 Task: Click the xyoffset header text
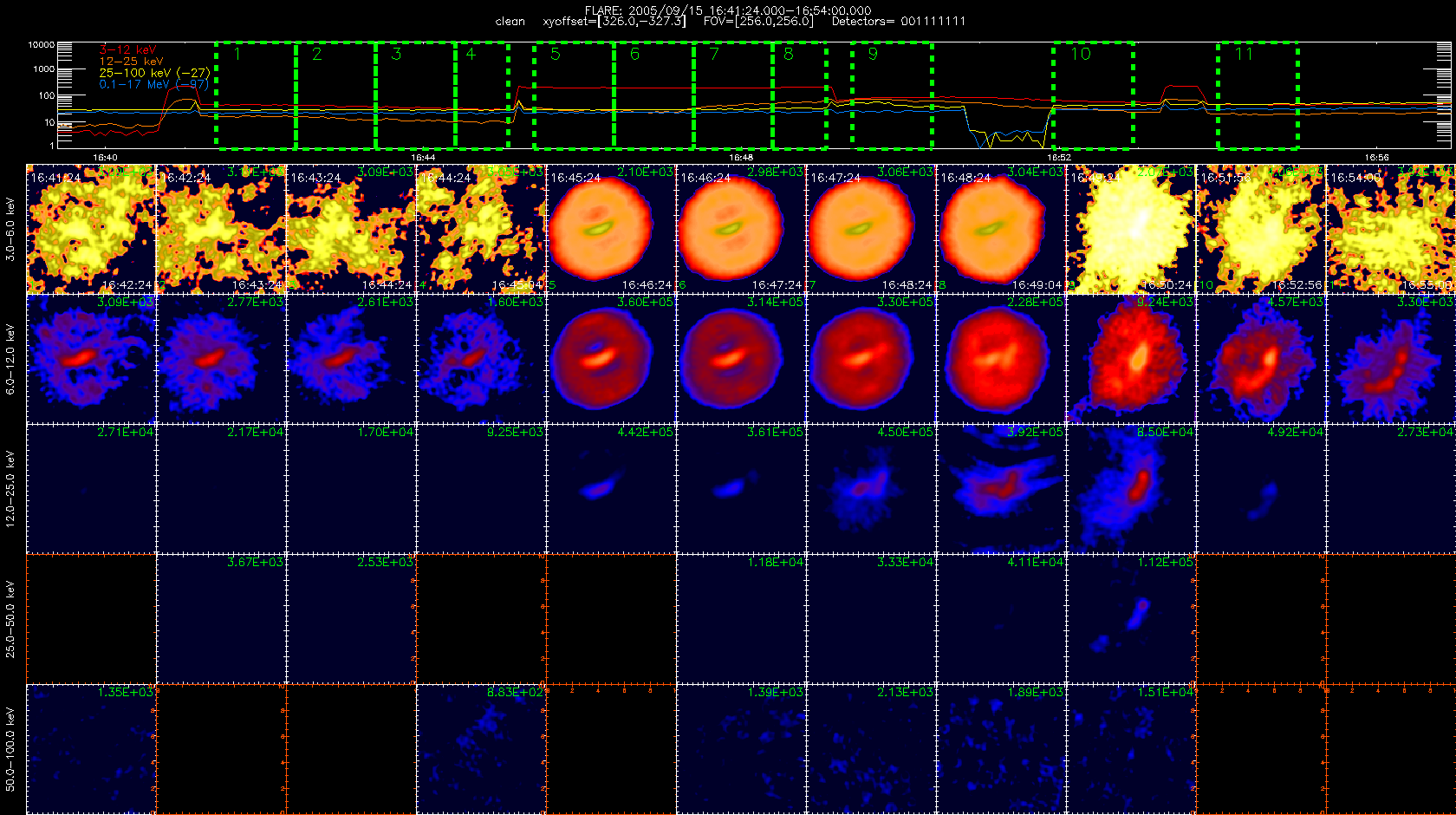click(614, 22)
